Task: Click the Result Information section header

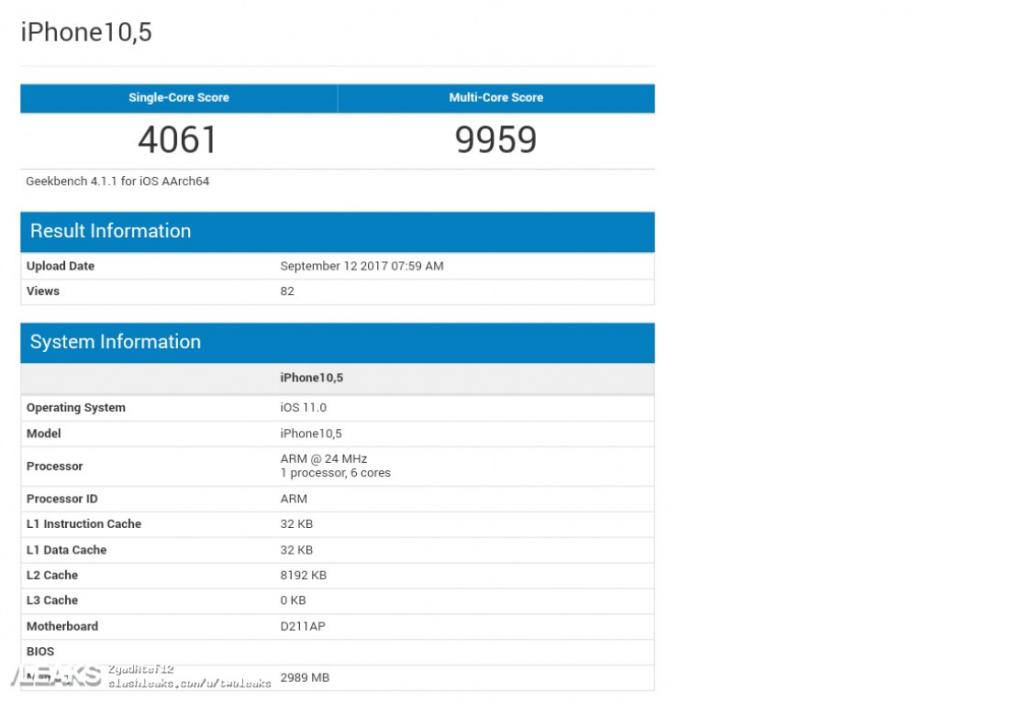Action: click(337, 231)
